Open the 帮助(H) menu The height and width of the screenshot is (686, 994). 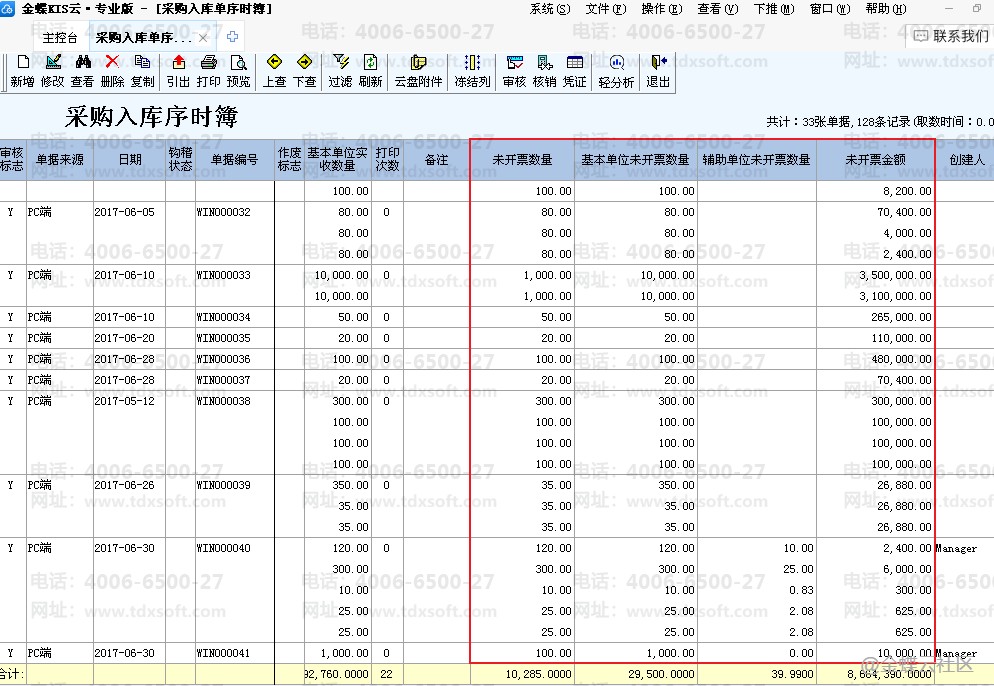pyautogui.click(x=886, y=9)
